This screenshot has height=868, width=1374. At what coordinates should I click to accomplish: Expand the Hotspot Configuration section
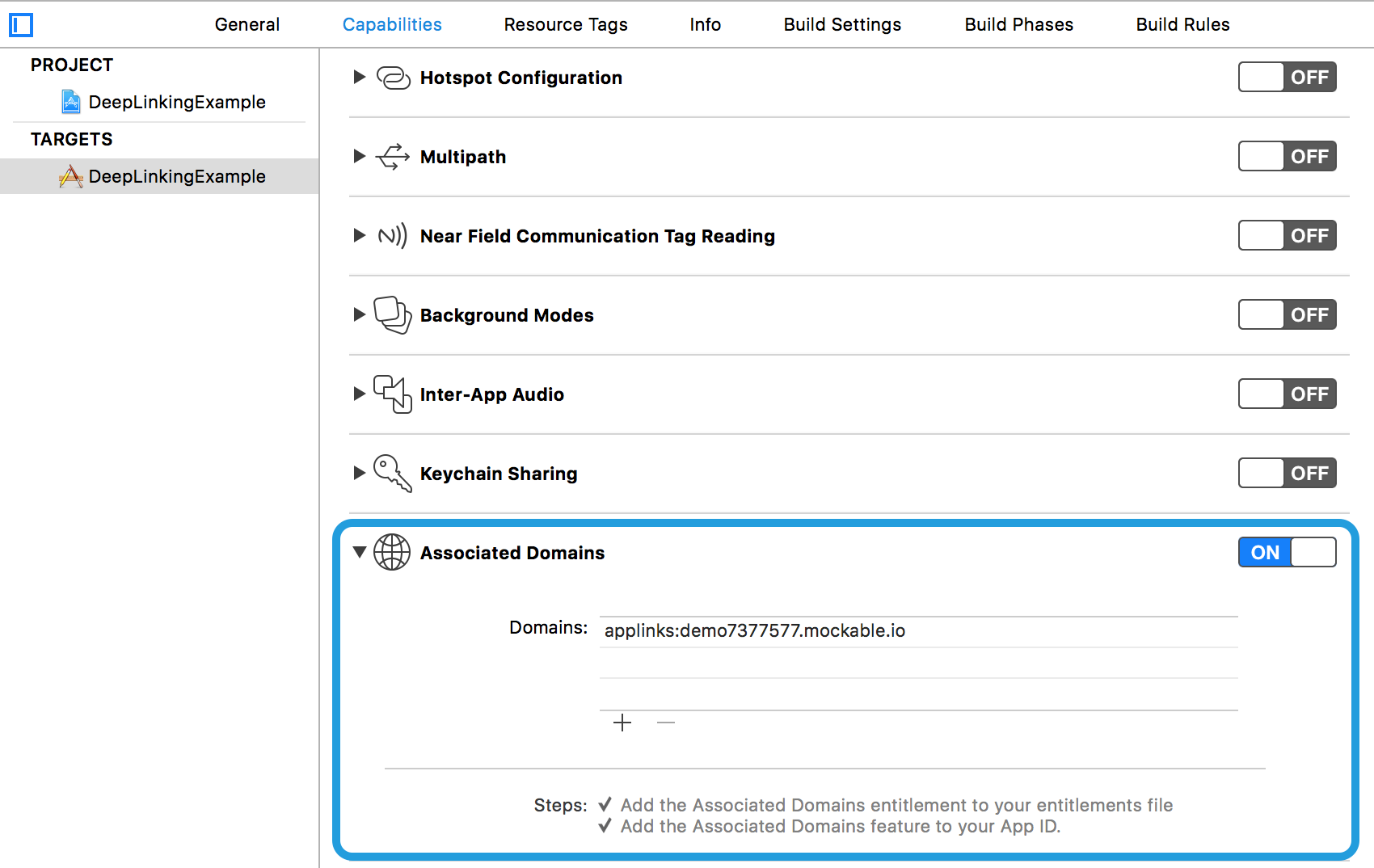[x=359, y=77]
